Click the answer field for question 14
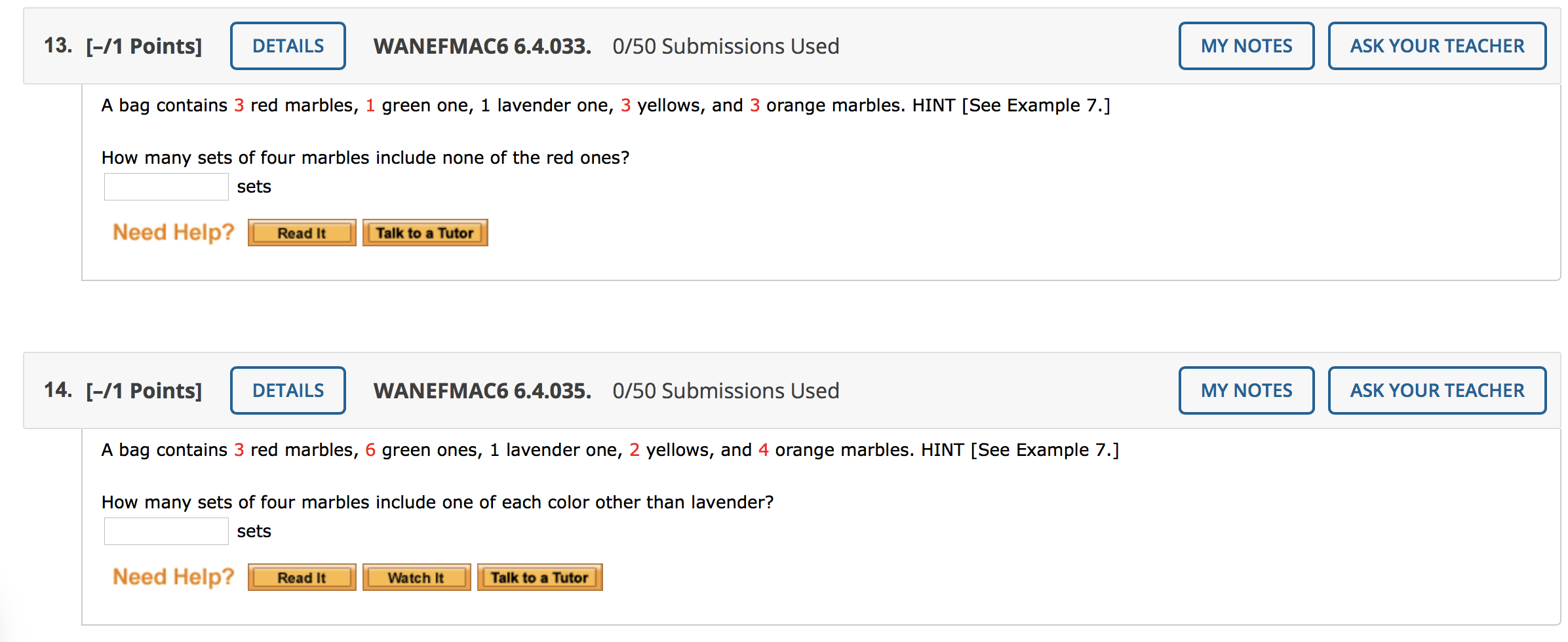1568x642 pixels. (167, 531)
